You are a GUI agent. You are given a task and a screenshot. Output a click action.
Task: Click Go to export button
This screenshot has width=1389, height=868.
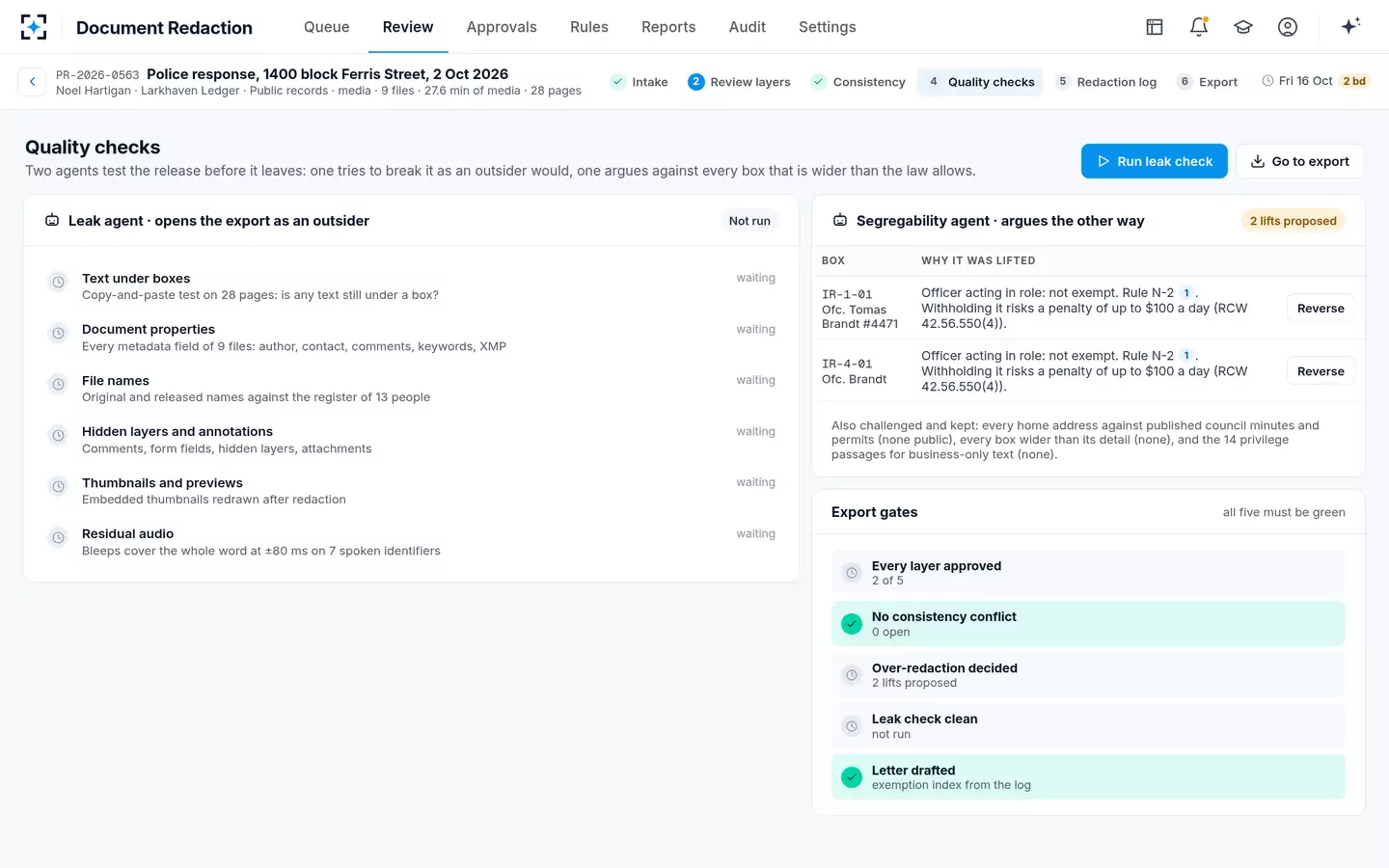(x=1299, y=161)
